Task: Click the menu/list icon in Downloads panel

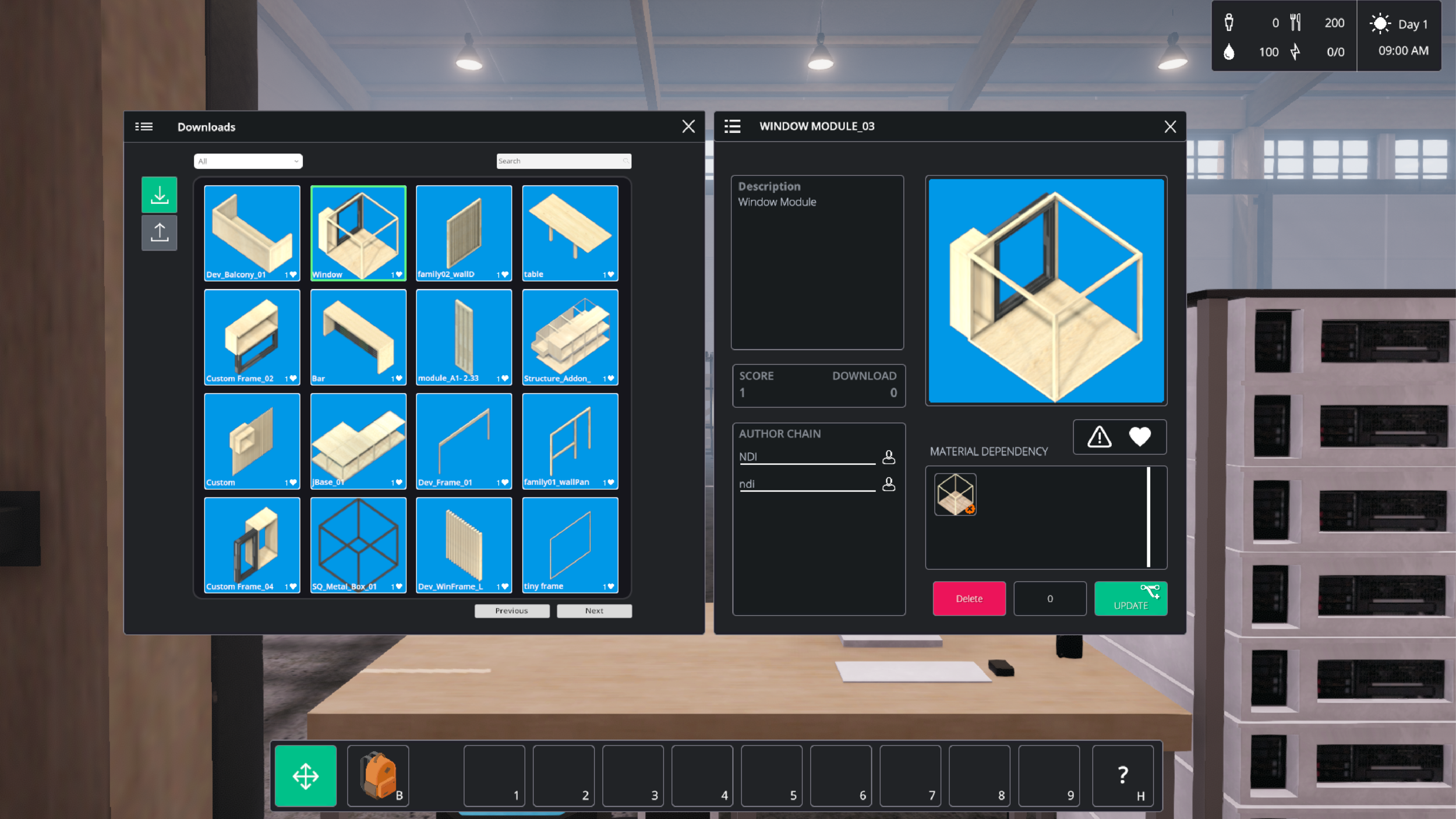Action: (x=143, y=126)
